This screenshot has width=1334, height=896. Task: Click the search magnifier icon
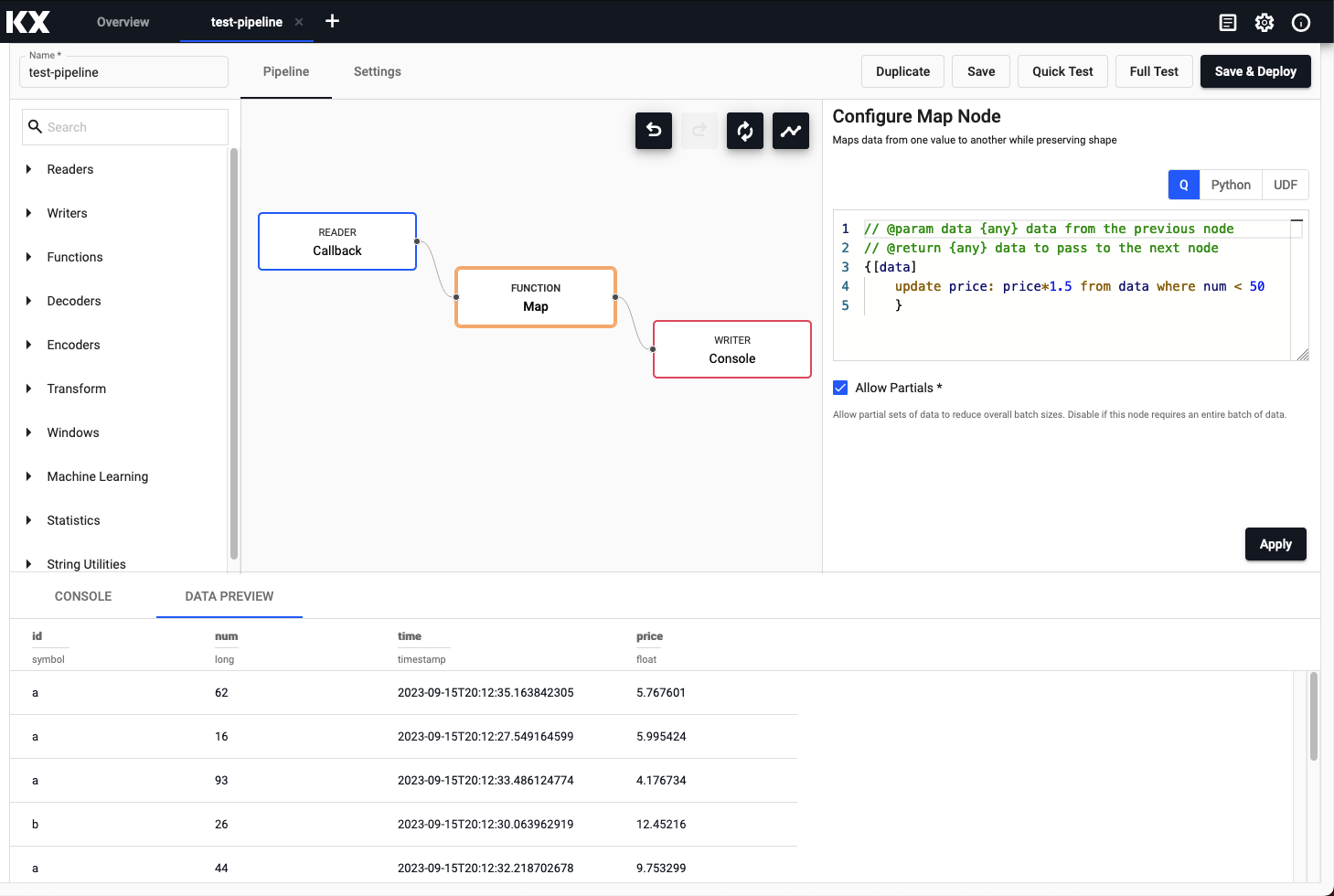click(35, 127)
